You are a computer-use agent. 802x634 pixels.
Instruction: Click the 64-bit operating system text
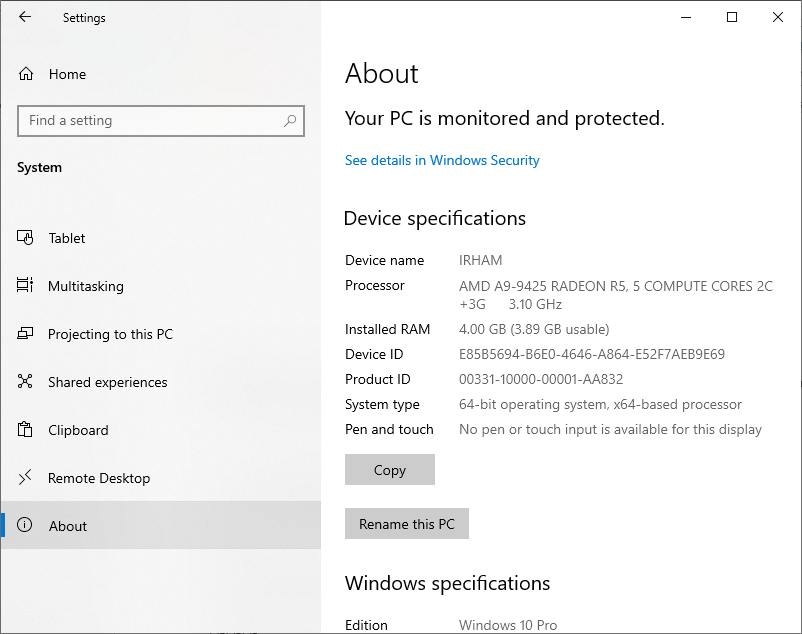(600, 404)
